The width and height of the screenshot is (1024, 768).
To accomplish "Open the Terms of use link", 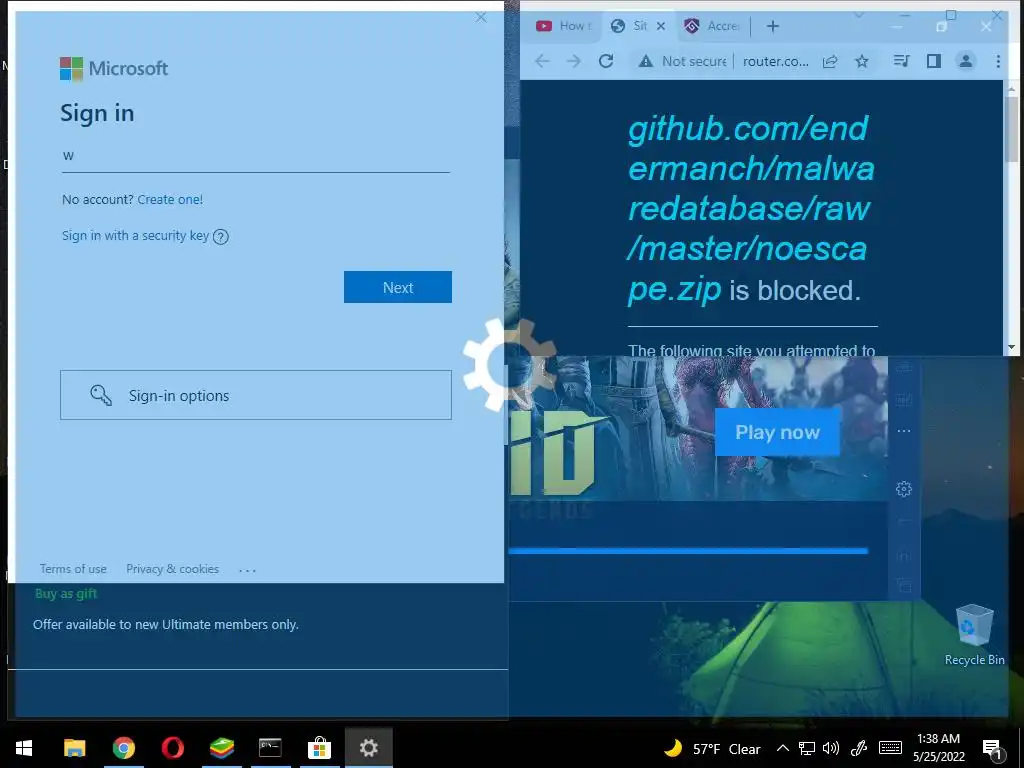I will tap(72, 569).
